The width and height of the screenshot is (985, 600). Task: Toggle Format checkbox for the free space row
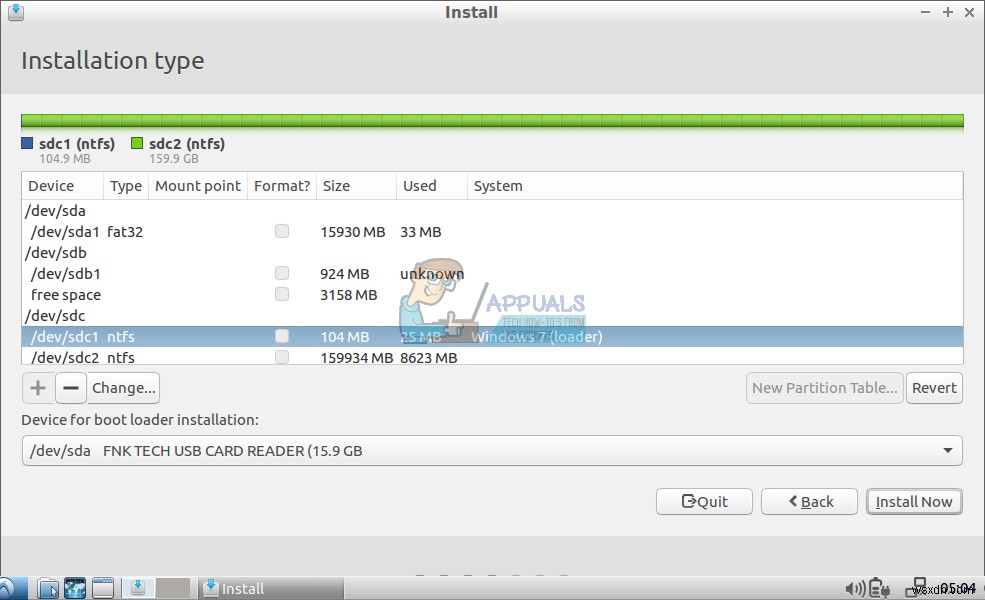[282, 294]
